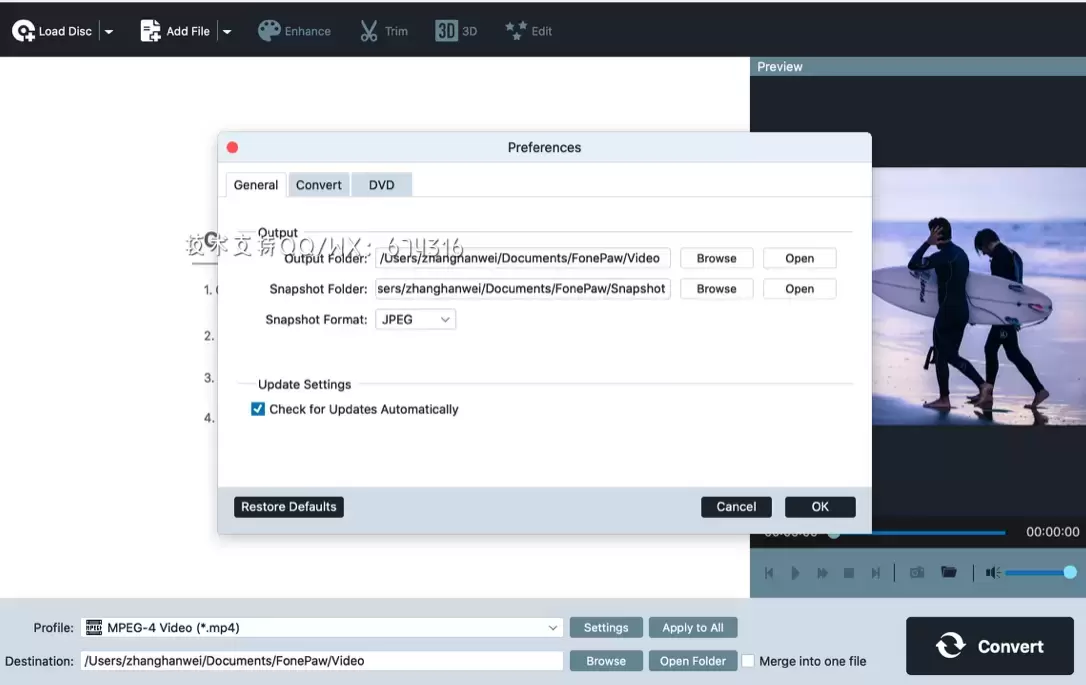Take a snapshot with the camera icon
The image size is (1086, 685).
(916, 573)
